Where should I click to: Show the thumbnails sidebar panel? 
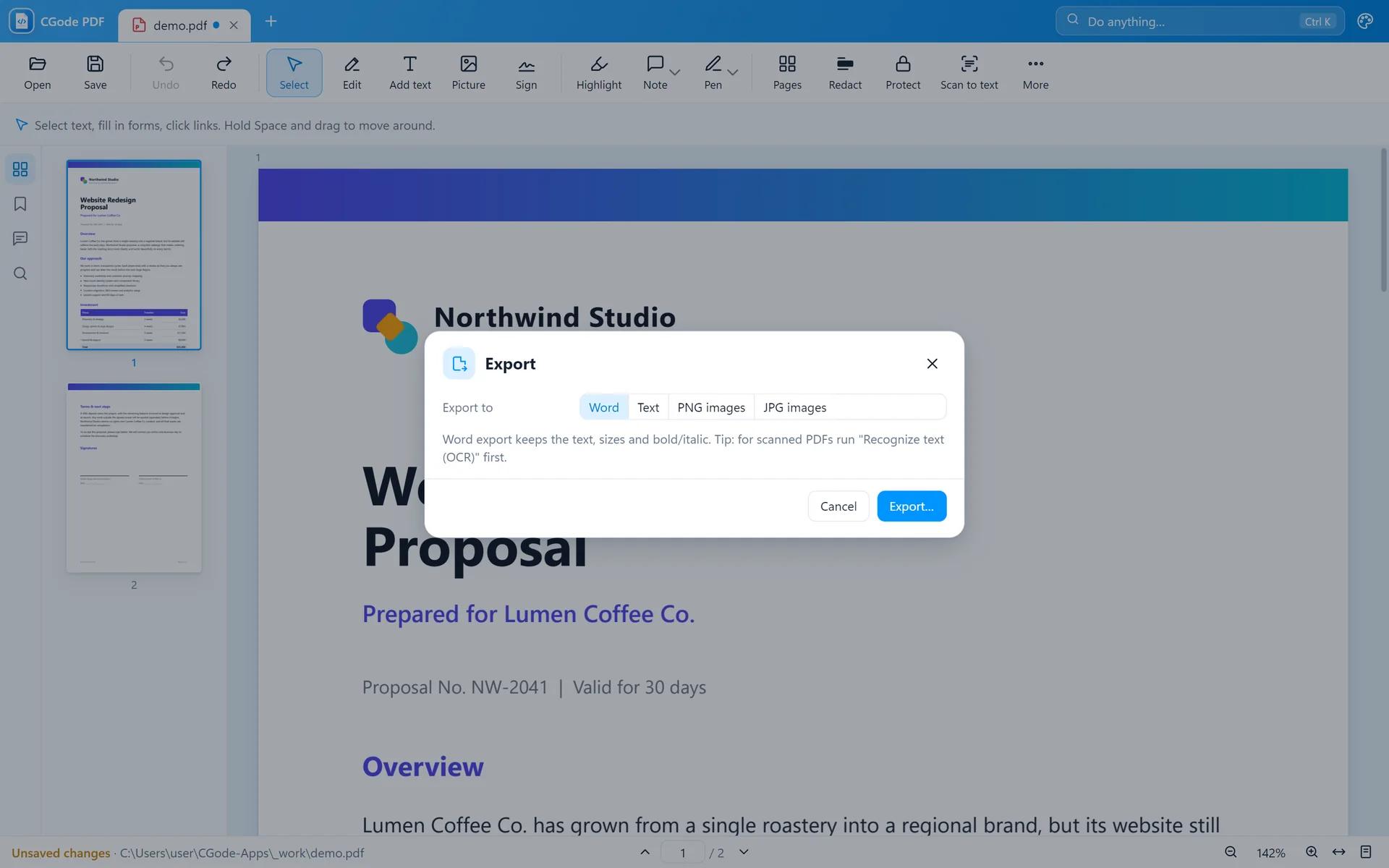pos(20,169)
